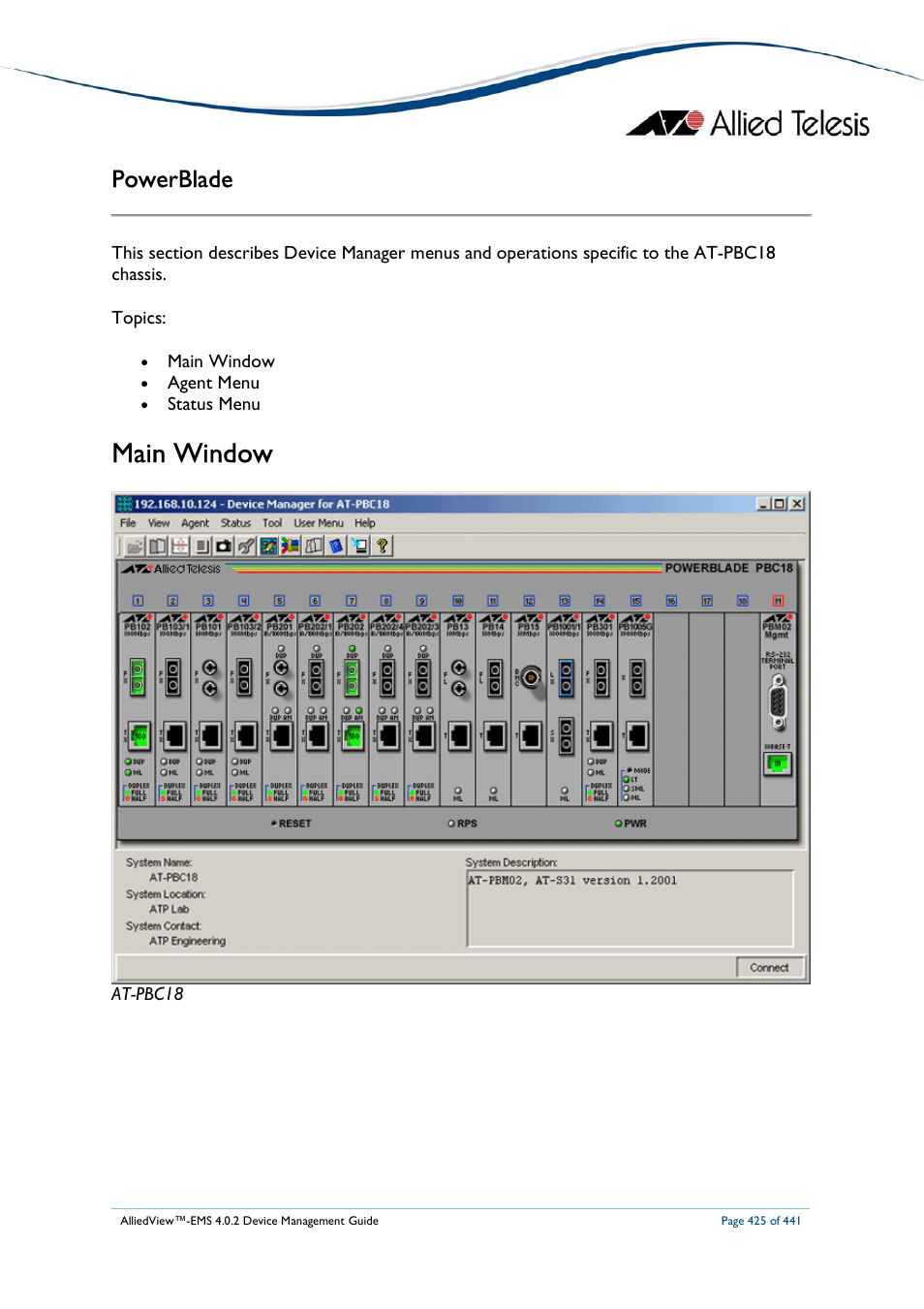Click the PB15 BNC connector

click(x=531, y=678)
